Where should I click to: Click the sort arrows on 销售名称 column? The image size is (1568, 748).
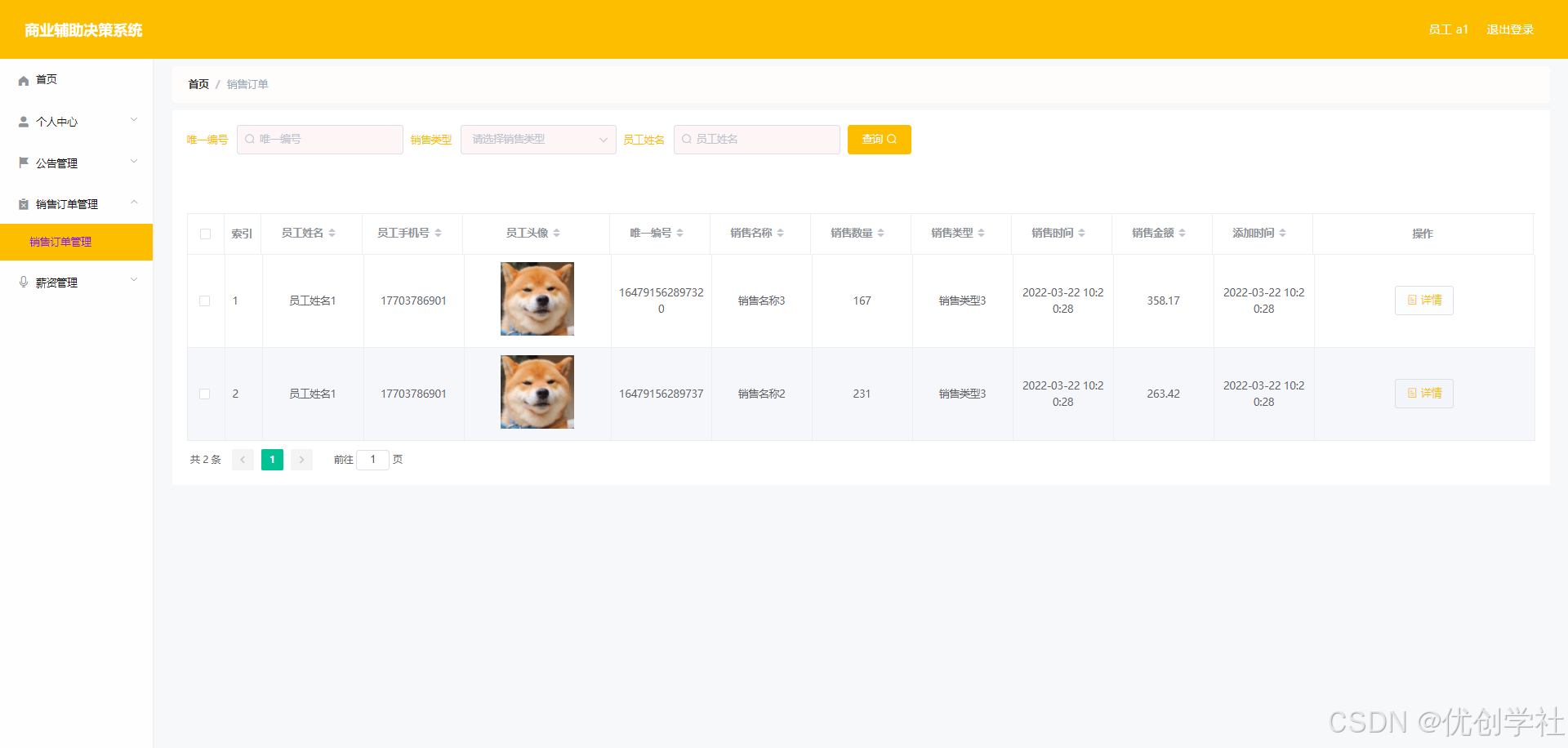tap(781, 234)
